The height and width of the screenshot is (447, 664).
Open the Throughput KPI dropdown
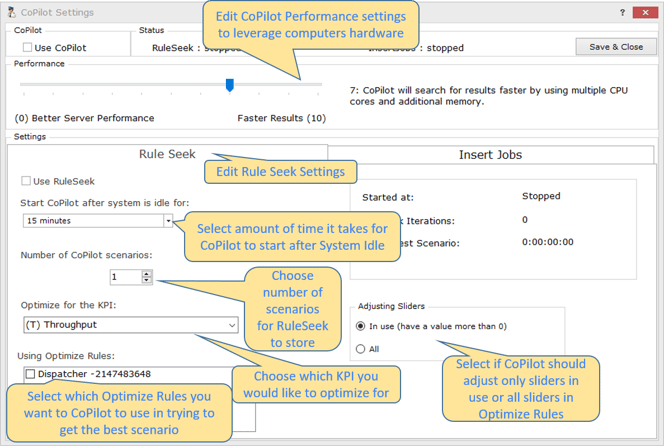(131, 325)
